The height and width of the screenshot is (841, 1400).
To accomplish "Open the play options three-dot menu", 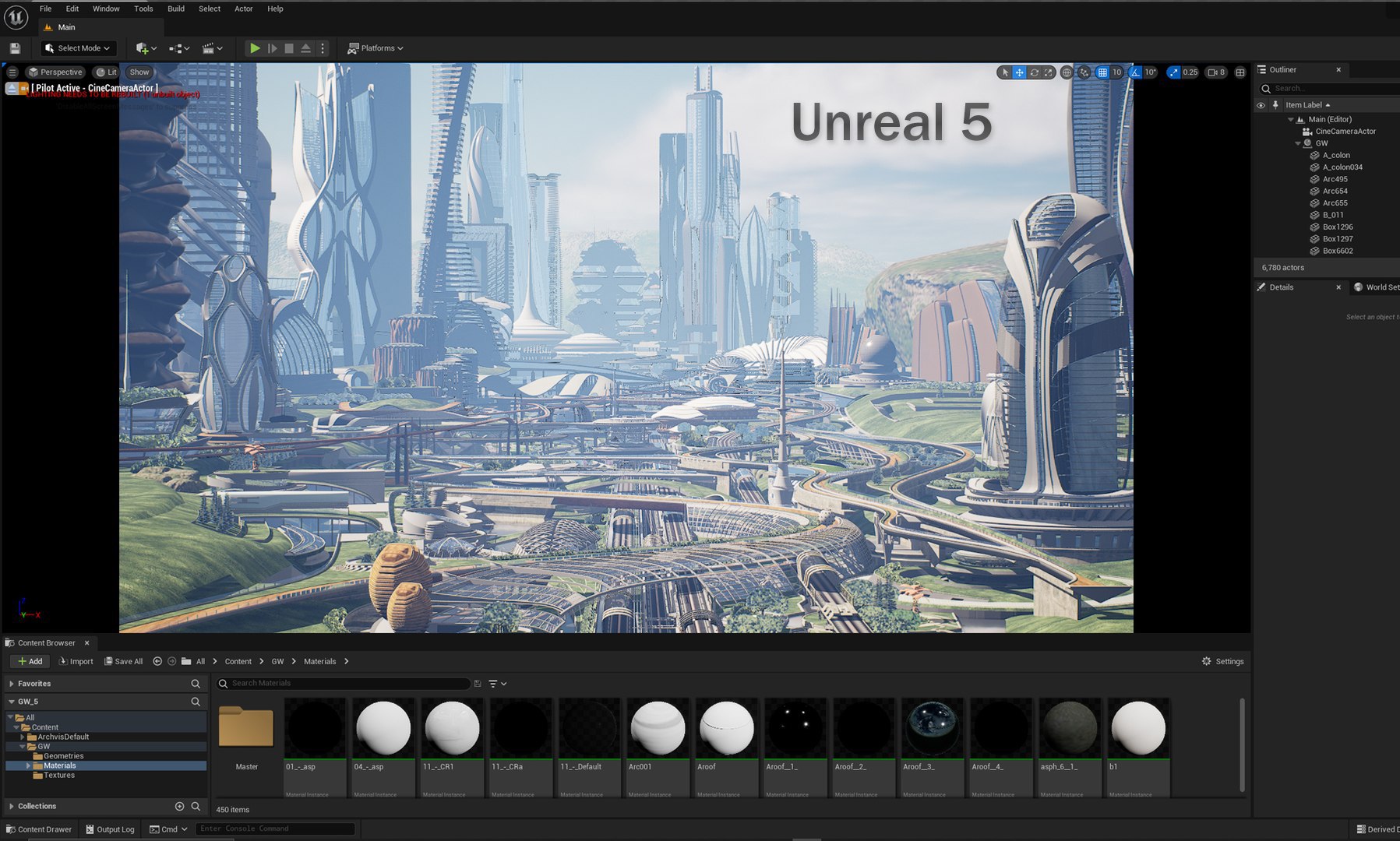I will tap(323, 48).
